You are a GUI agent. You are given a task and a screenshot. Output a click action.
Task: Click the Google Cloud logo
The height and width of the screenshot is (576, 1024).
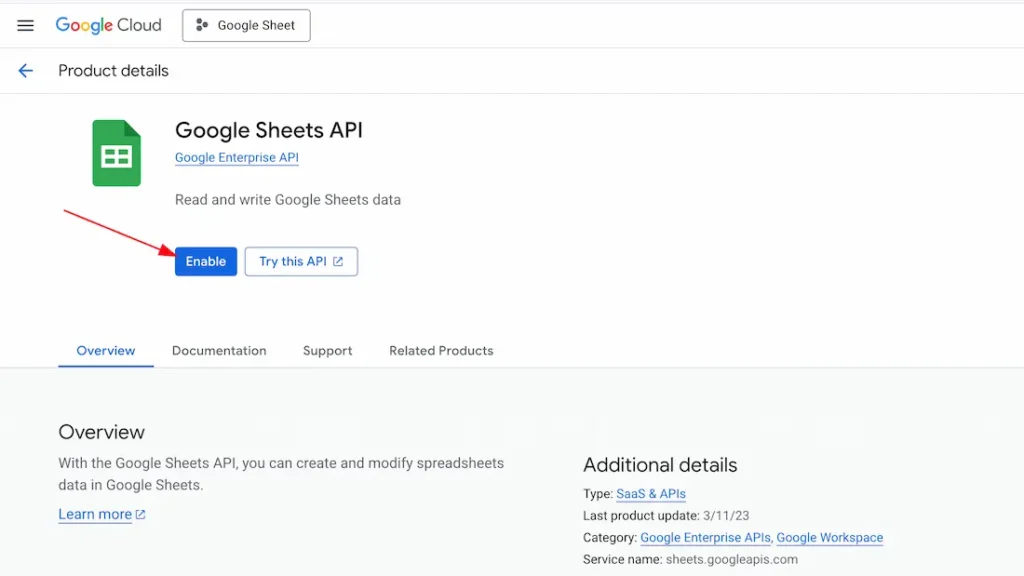[x=108, y=26]
